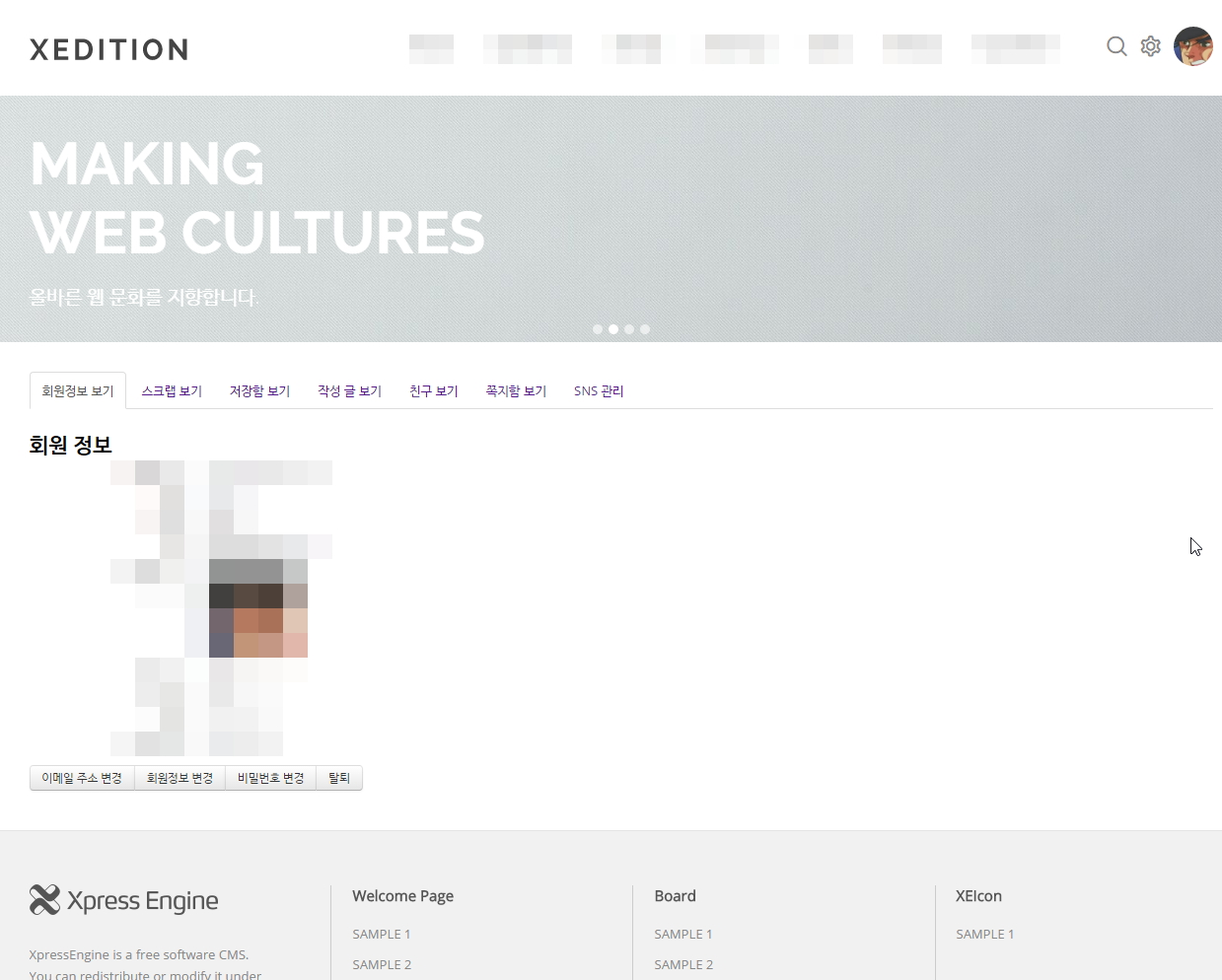The image size is (1222, 980).
Task: Click the XEDITION logo
Action: [108, 49]
